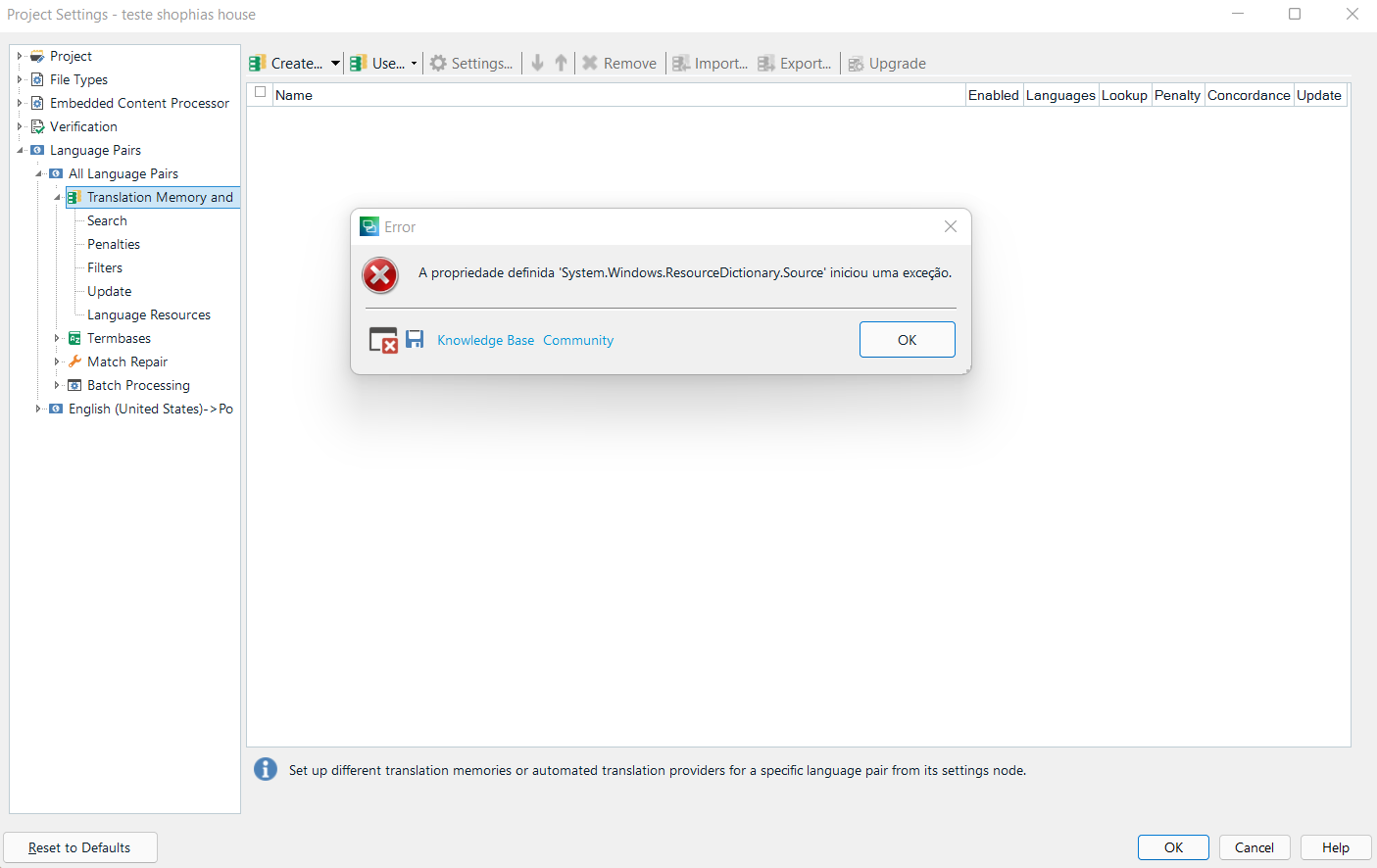The height and width of the screenshot is (868, 1377).
Task: Expand the File Types tree node
Action: (x=19, y=79)
